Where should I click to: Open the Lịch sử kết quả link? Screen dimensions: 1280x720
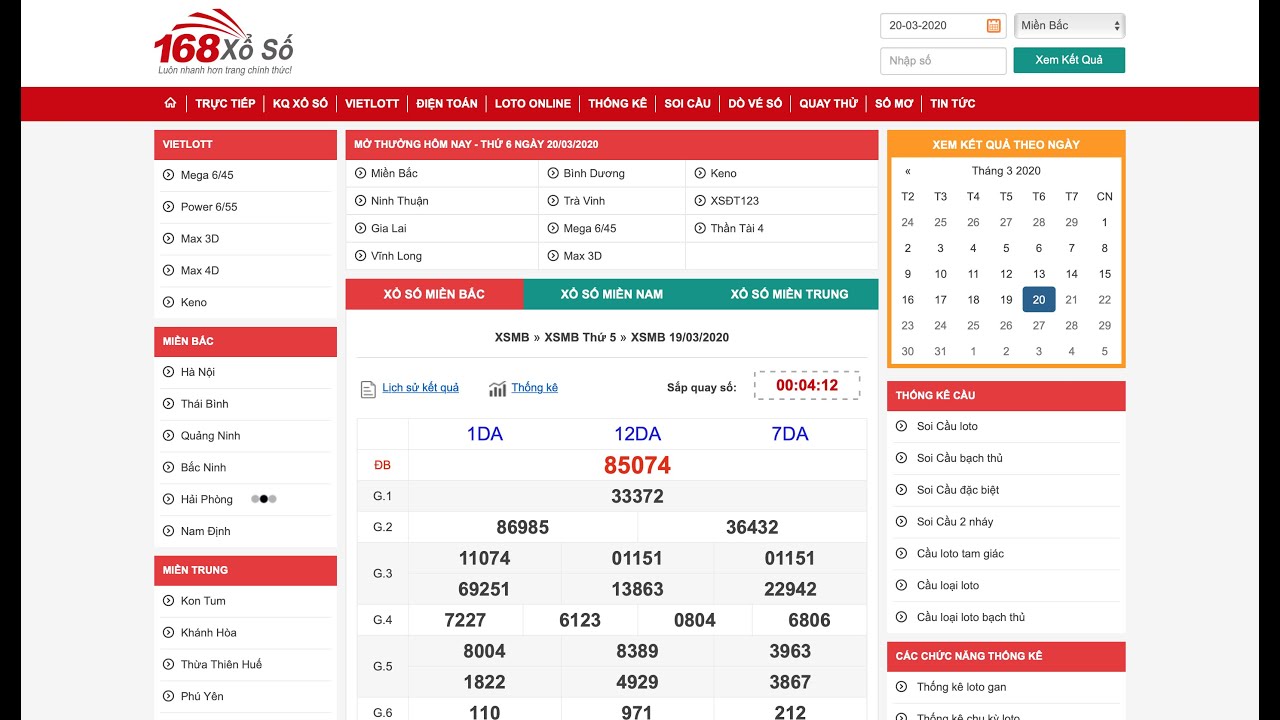[420, 388]
